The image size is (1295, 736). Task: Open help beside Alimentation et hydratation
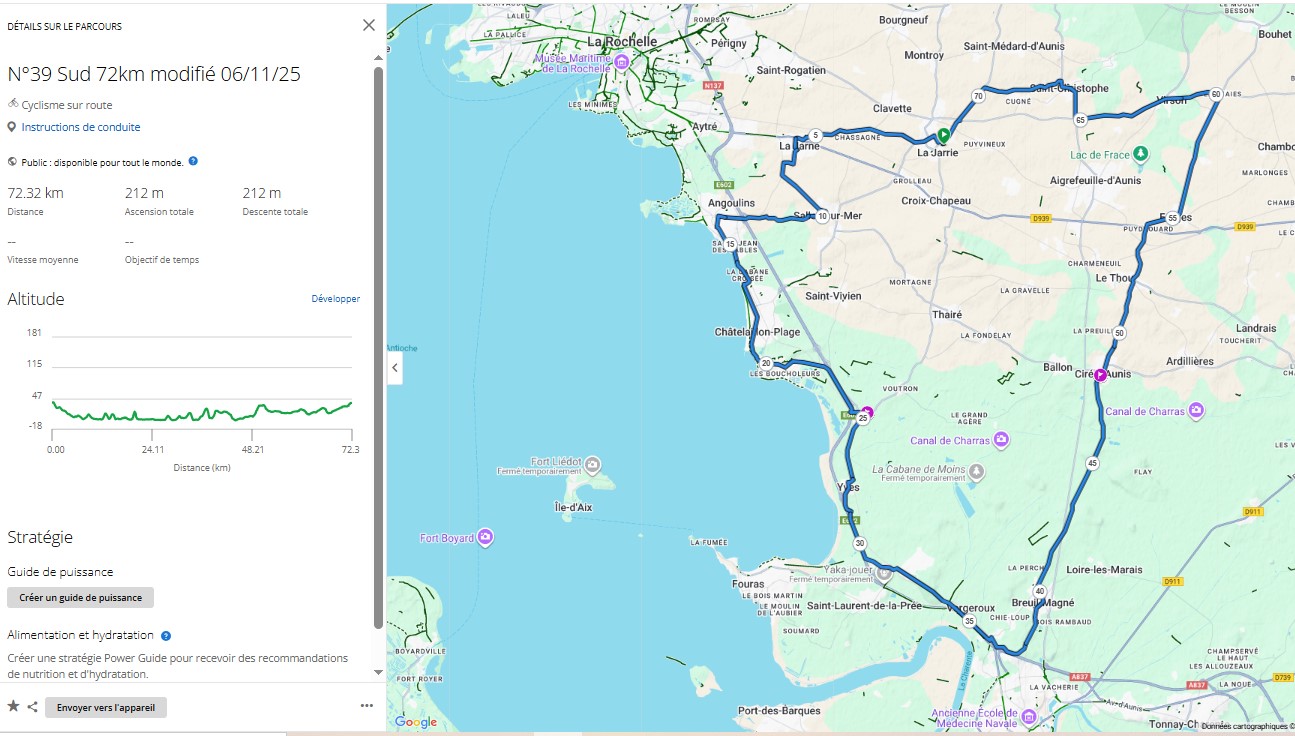[166, 635]
